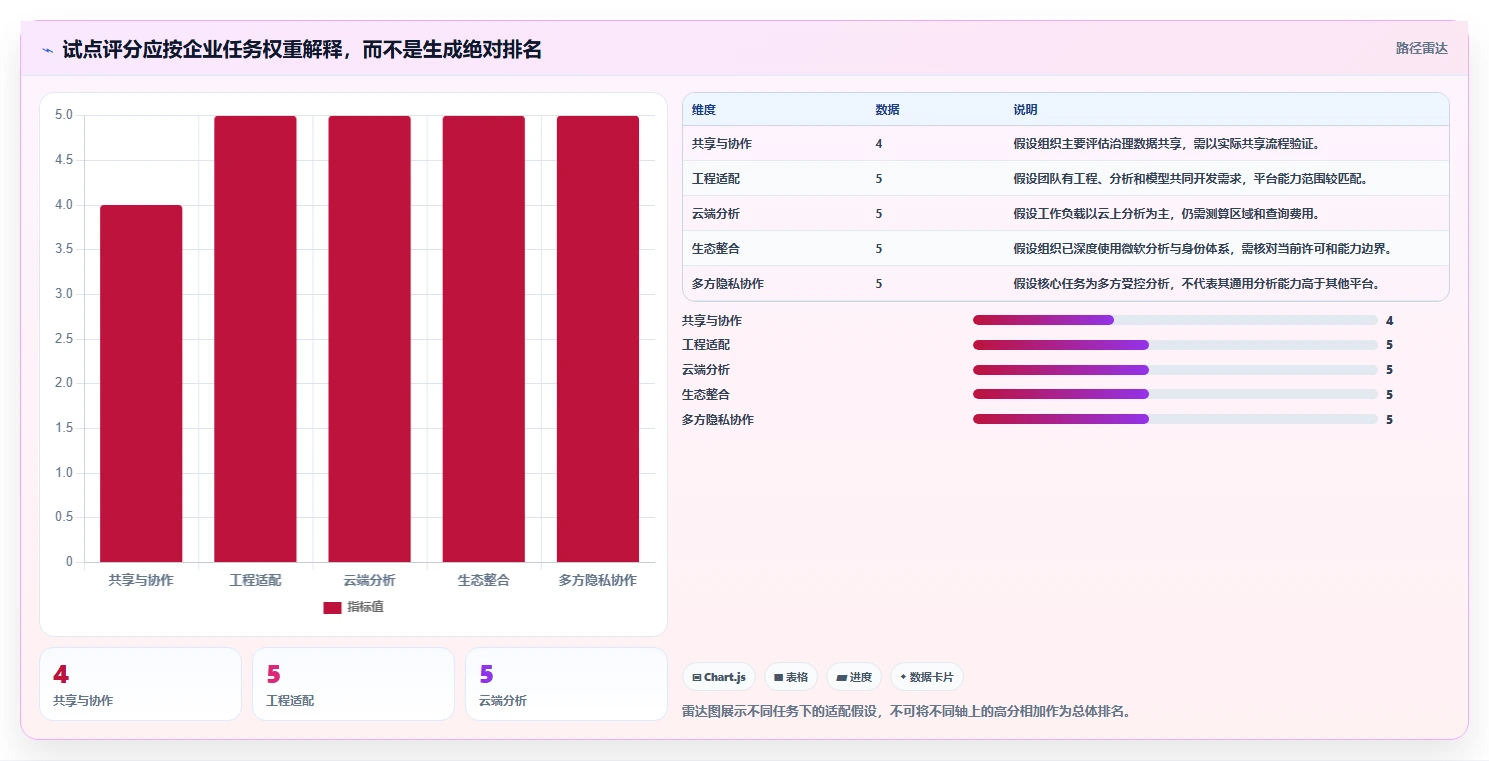Click the 共享与协作 progress list label
The image size is (1489, 761).
(712, 321)
